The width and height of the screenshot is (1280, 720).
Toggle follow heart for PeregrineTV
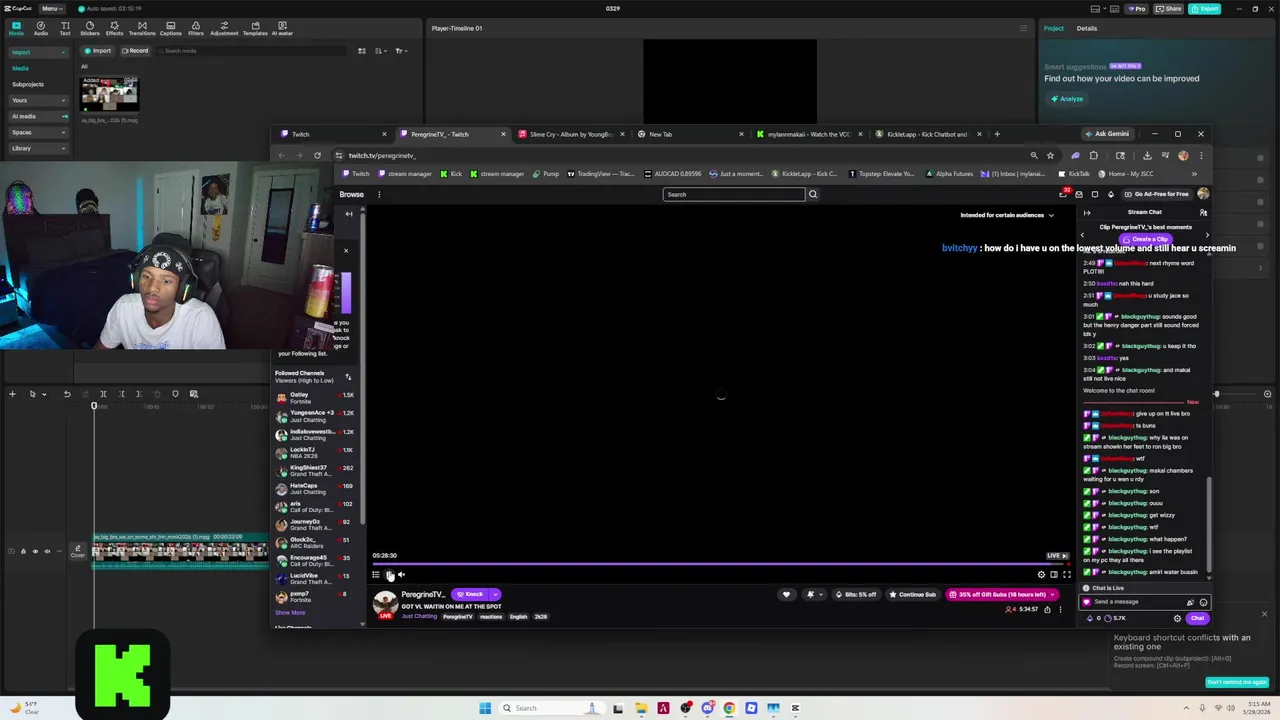coord(786,594)
